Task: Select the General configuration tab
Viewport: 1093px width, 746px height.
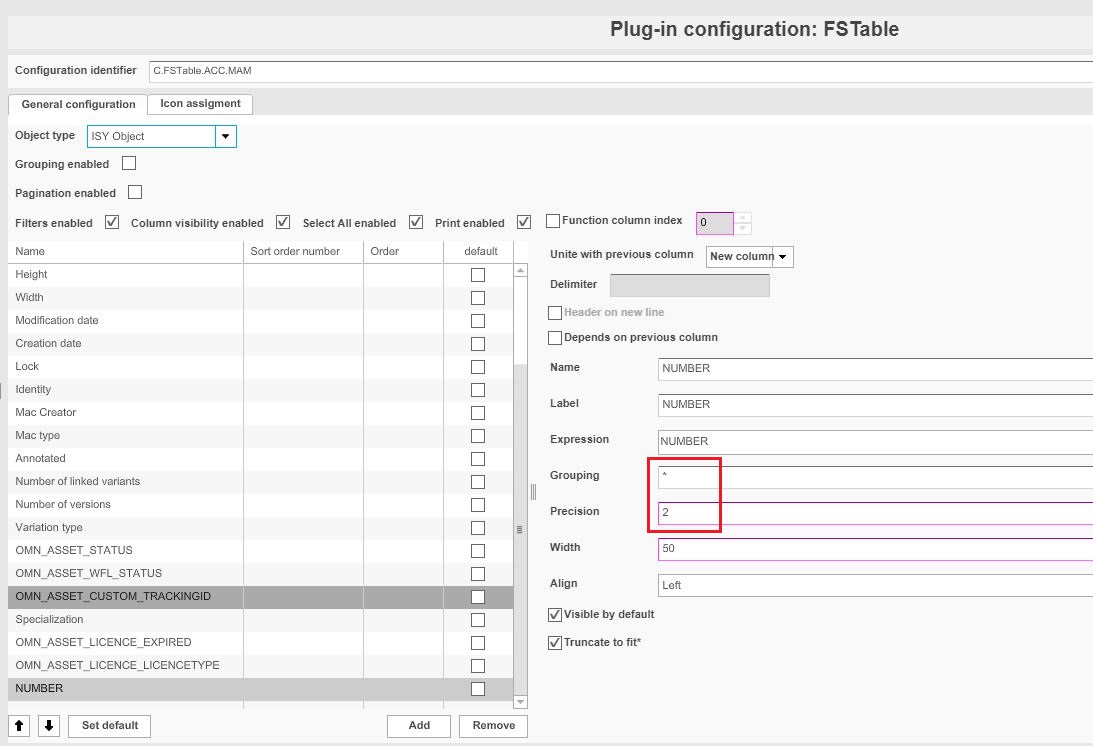Action: pyautogui.click(x=78, y=104)
